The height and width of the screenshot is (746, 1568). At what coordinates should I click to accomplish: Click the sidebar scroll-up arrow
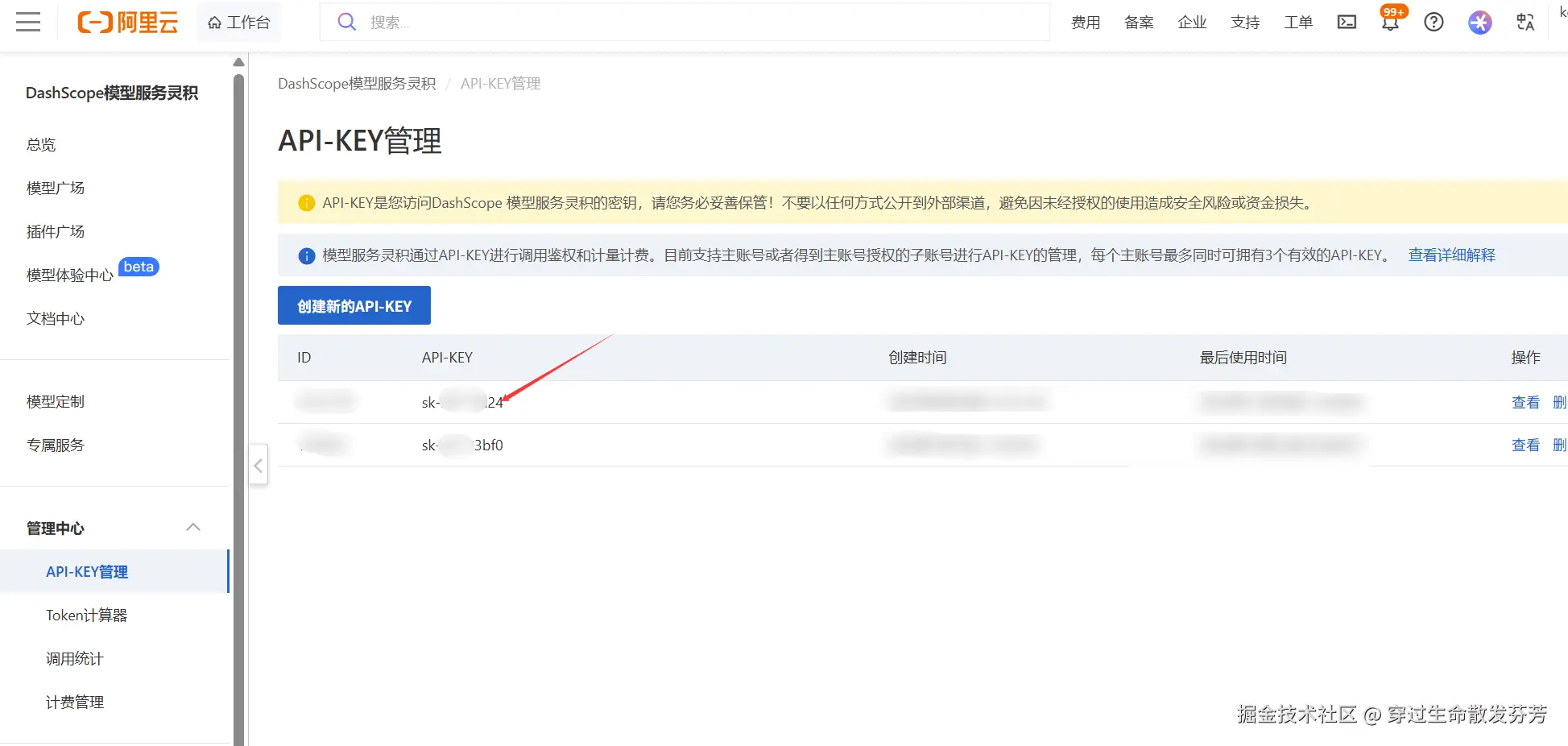238,62
